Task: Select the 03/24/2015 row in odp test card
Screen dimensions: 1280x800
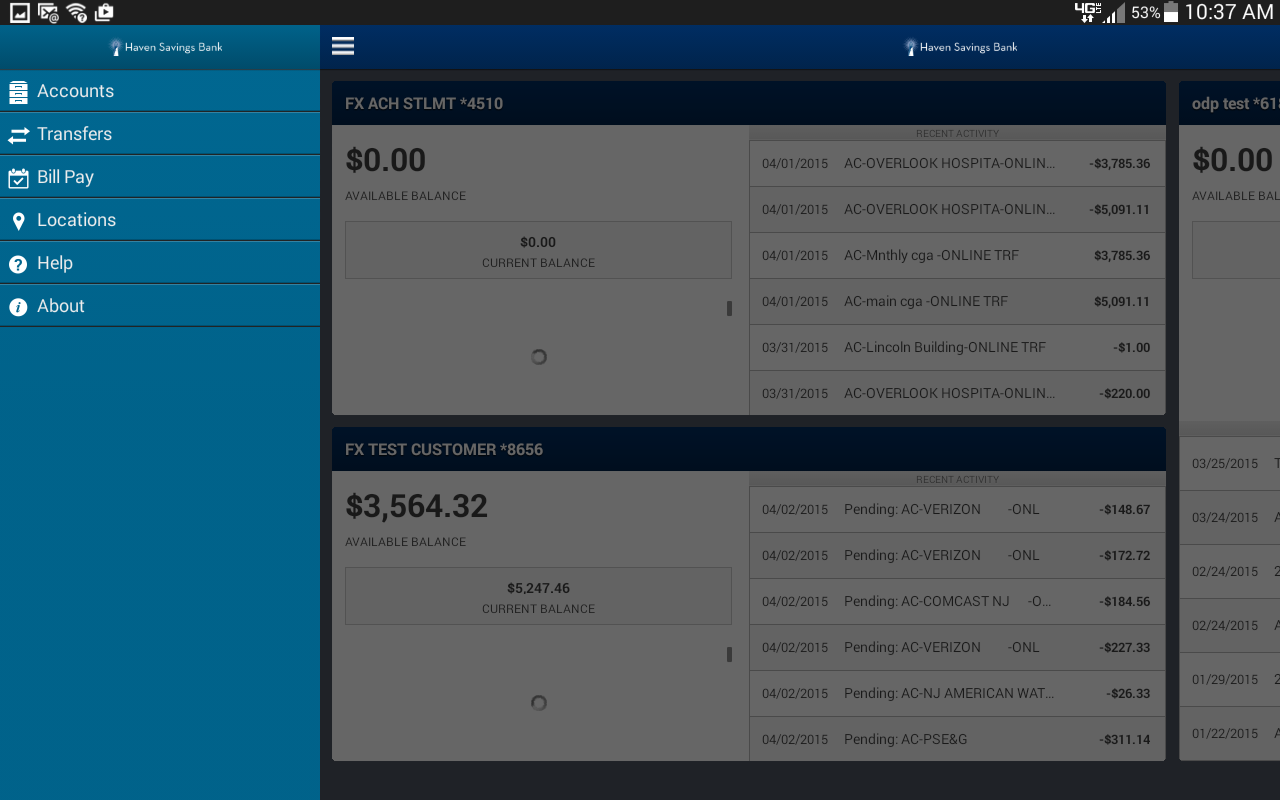Action: pos(1229,517)
